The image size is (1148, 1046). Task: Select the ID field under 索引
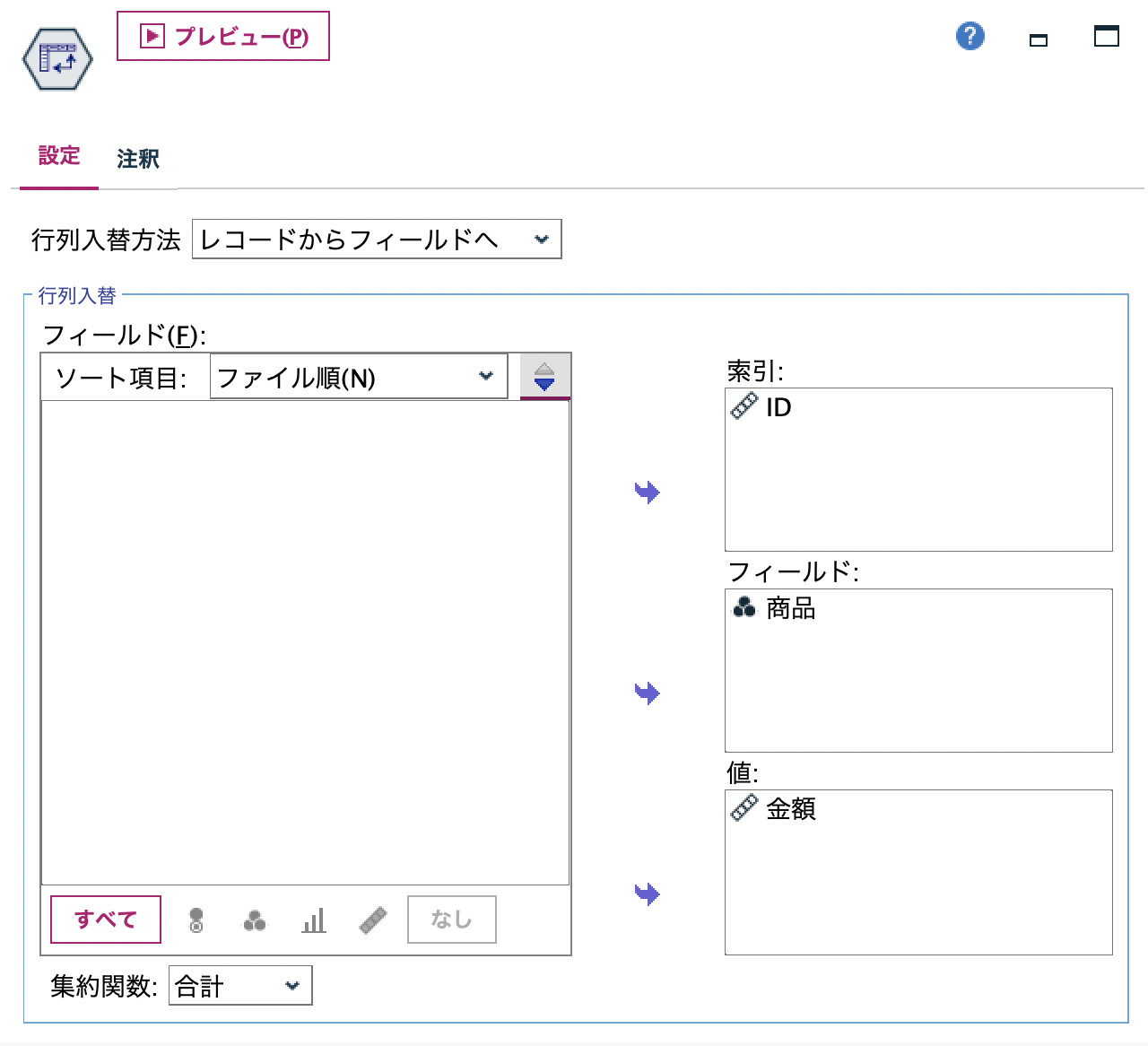point(778,406)
